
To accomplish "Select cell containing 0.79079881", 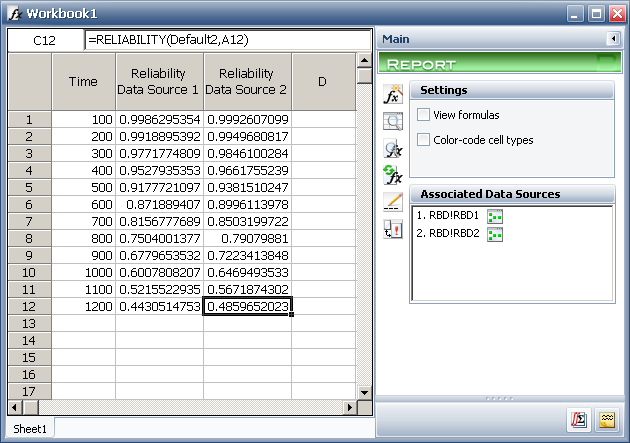I will (248, 239).
